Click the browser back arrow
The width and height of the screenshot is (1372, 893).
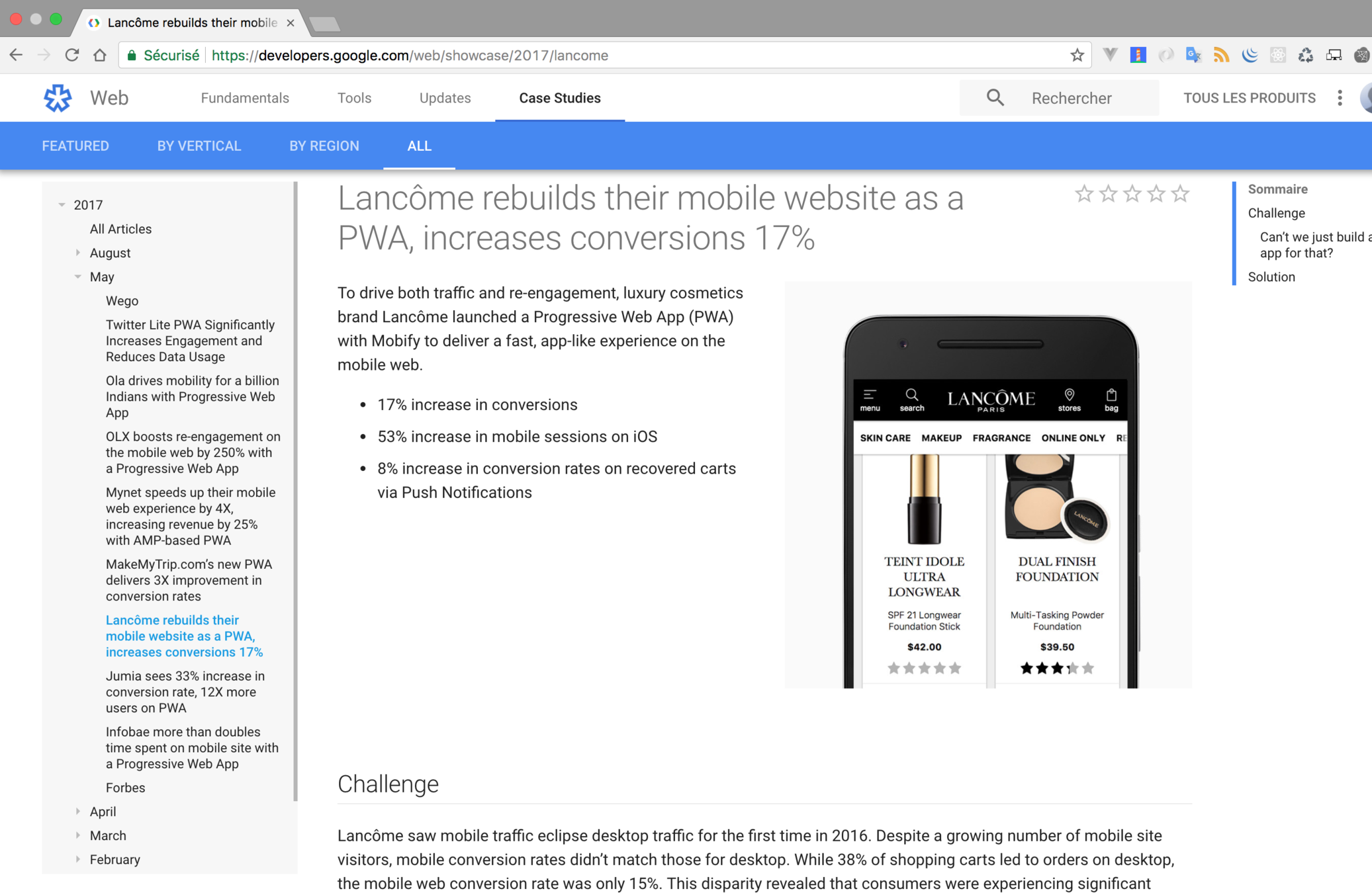[x=17, y=56]
